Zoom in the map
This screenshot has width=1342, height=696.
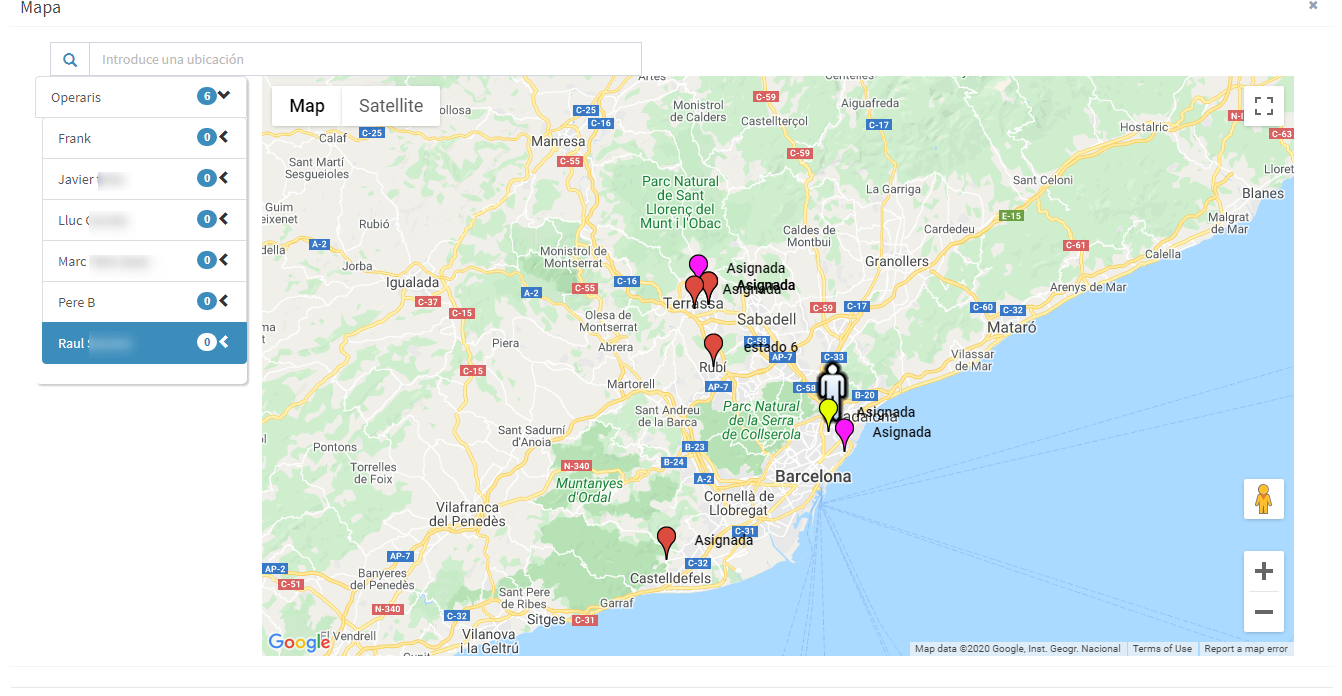pos(1264,571)
